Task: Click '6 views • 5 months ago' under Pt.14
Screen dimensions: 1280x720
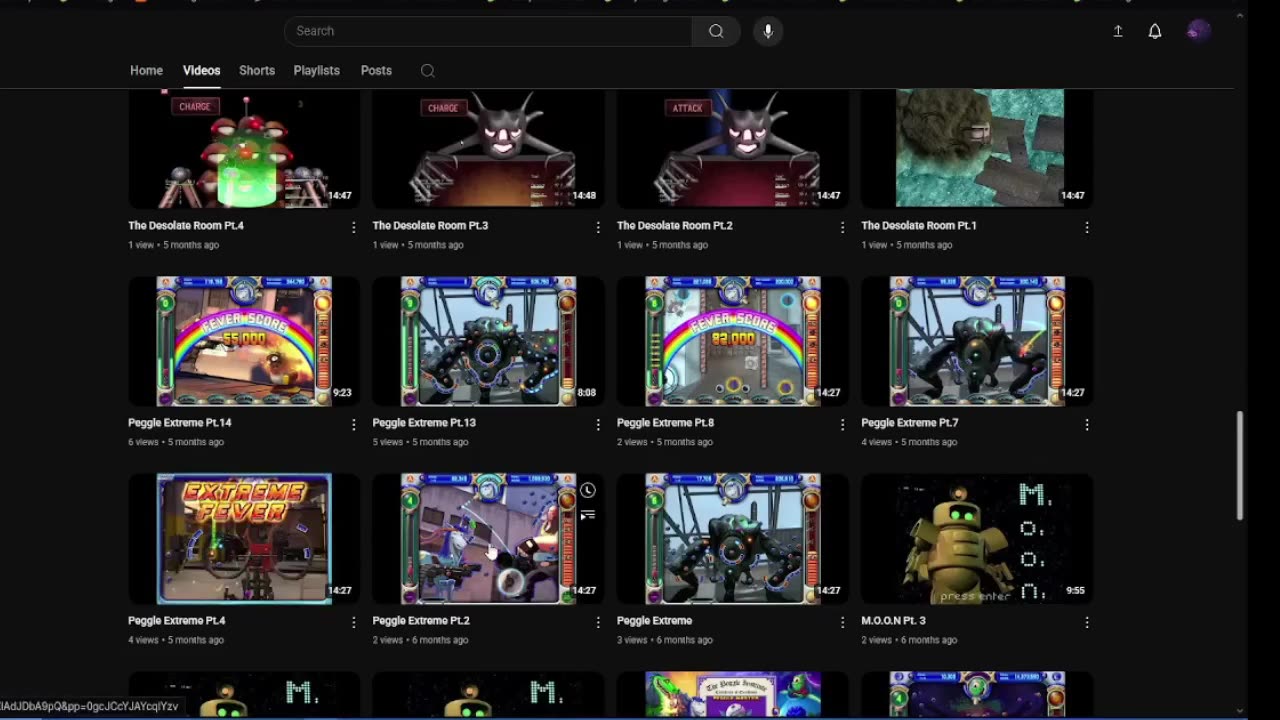Action: tap(176, 442)
